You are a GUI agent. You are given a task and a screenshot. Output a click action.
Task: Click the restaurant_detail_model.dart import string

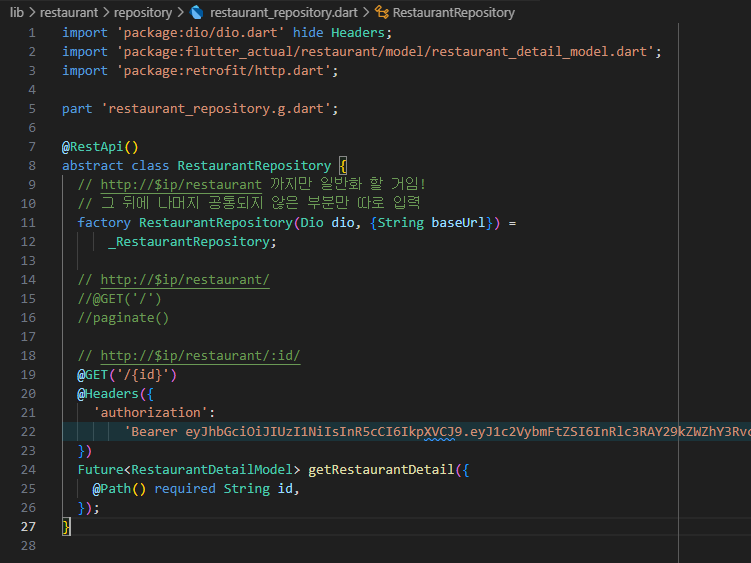[x=385, y=52]
